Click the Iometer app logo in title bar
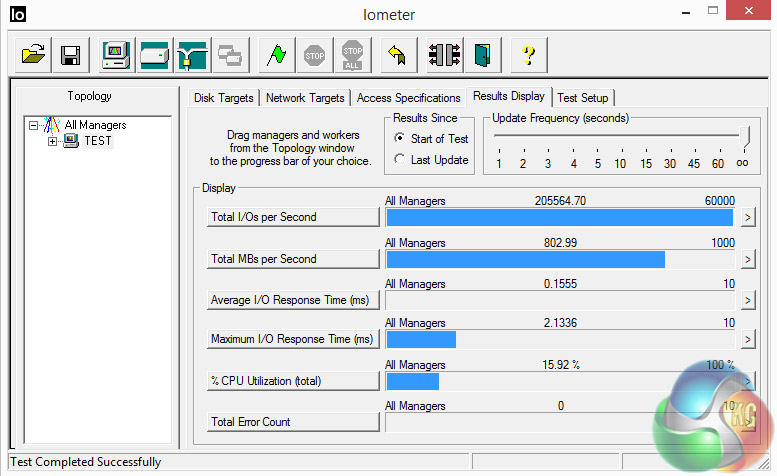 click(17, 14)
